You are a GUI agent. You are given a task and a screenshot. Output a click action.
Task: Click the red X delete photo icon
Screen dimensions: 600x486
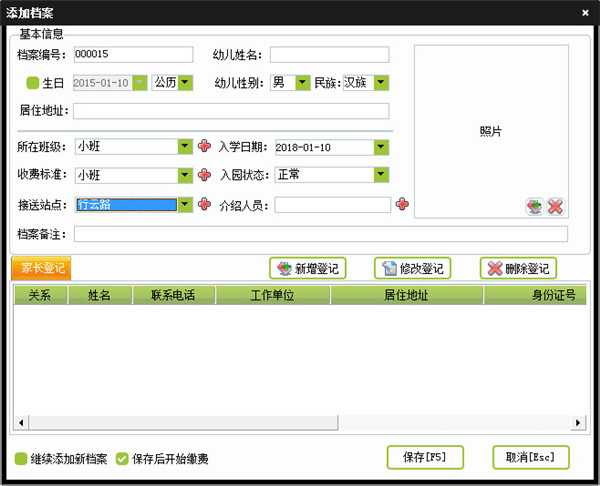pyautogui.click(x=555, y=207)
